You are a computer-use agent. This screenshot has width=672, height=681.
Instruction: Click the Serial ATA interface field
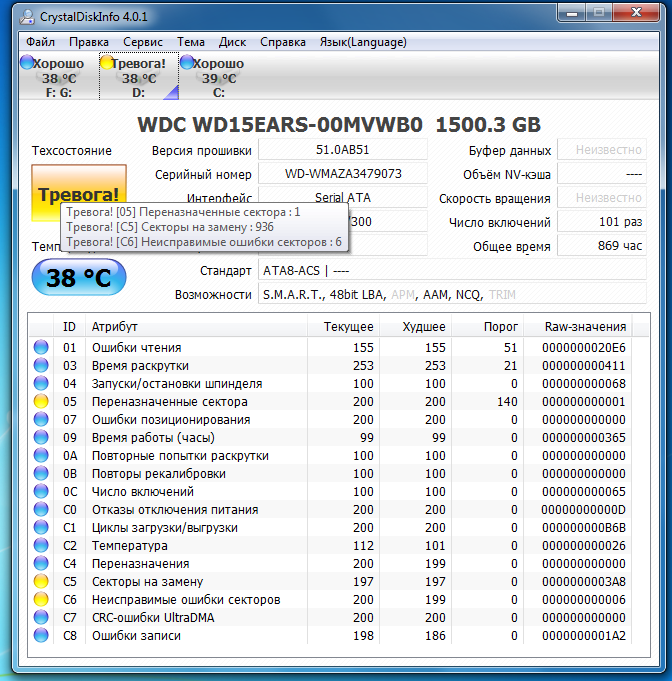(343, 198)
